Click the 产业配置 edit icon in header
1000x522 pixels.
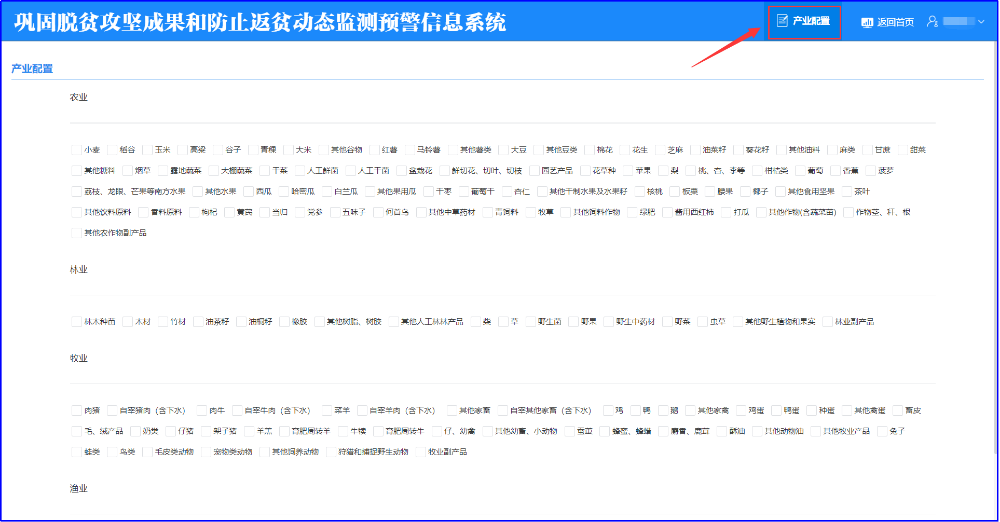coord(783,21)
